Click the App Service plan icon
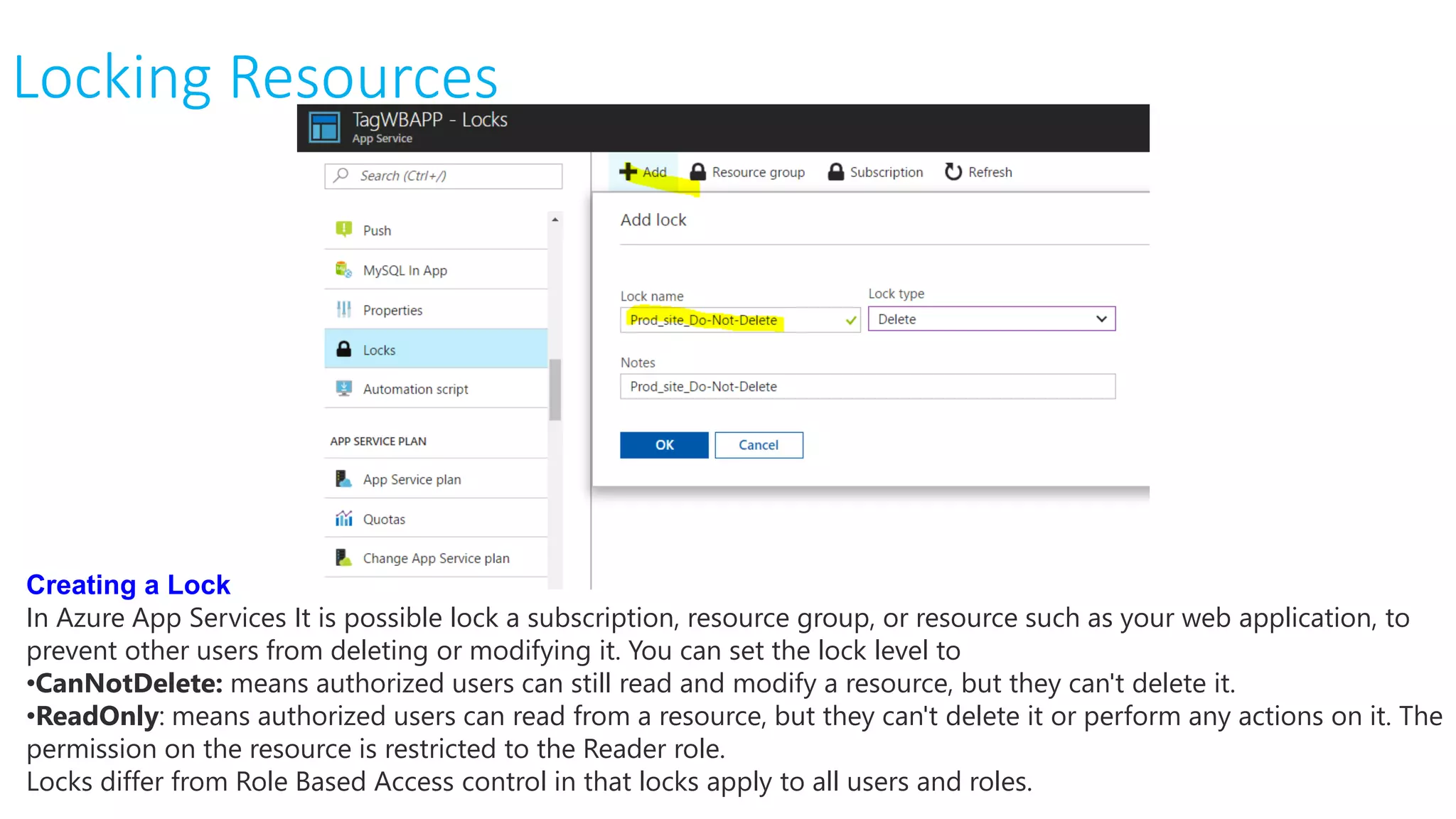Screen dimensions: 1456x819 click(343, 478)
